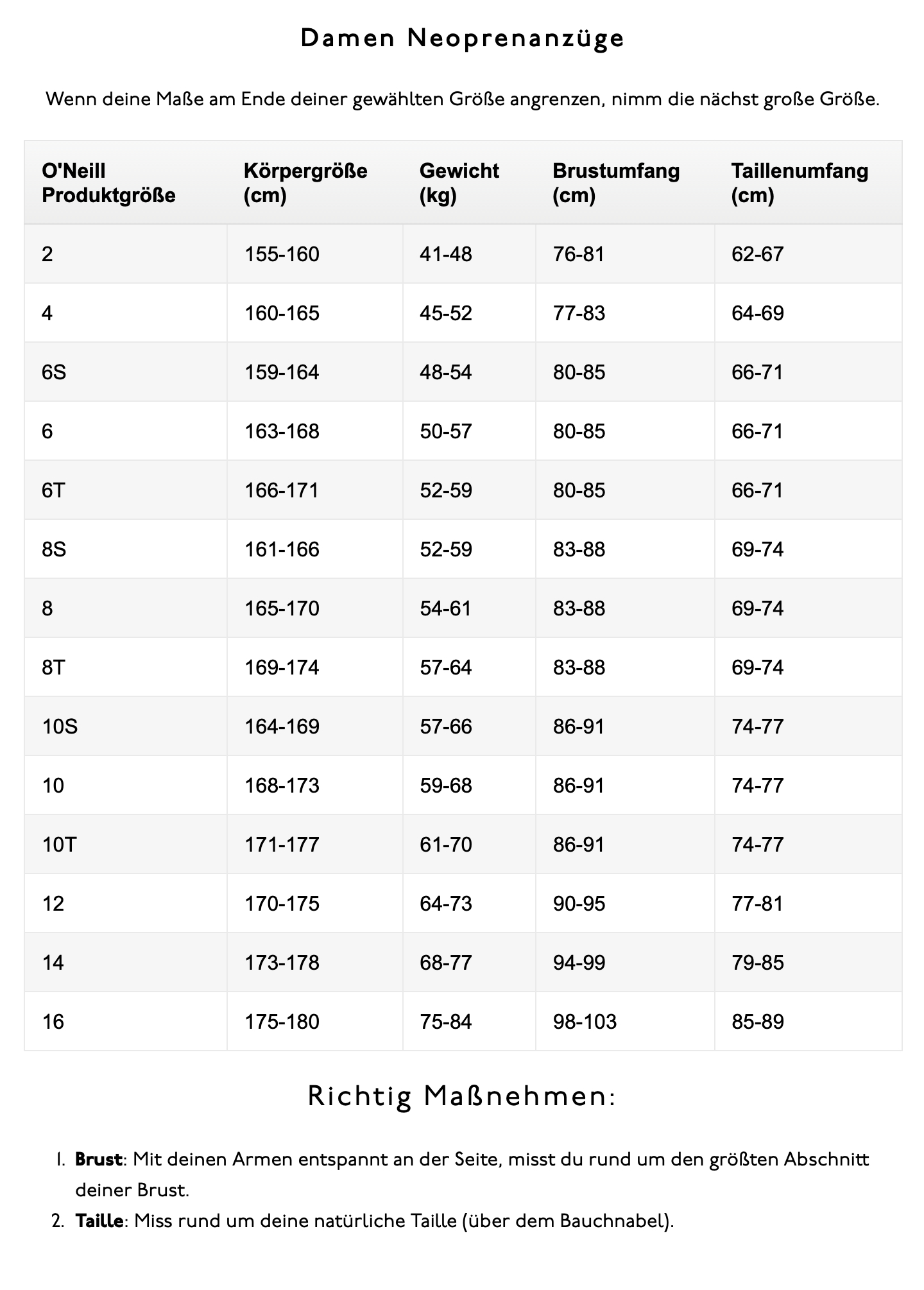
Task: Click the Körpergröße (cm) column header
Action: [305, 183]
